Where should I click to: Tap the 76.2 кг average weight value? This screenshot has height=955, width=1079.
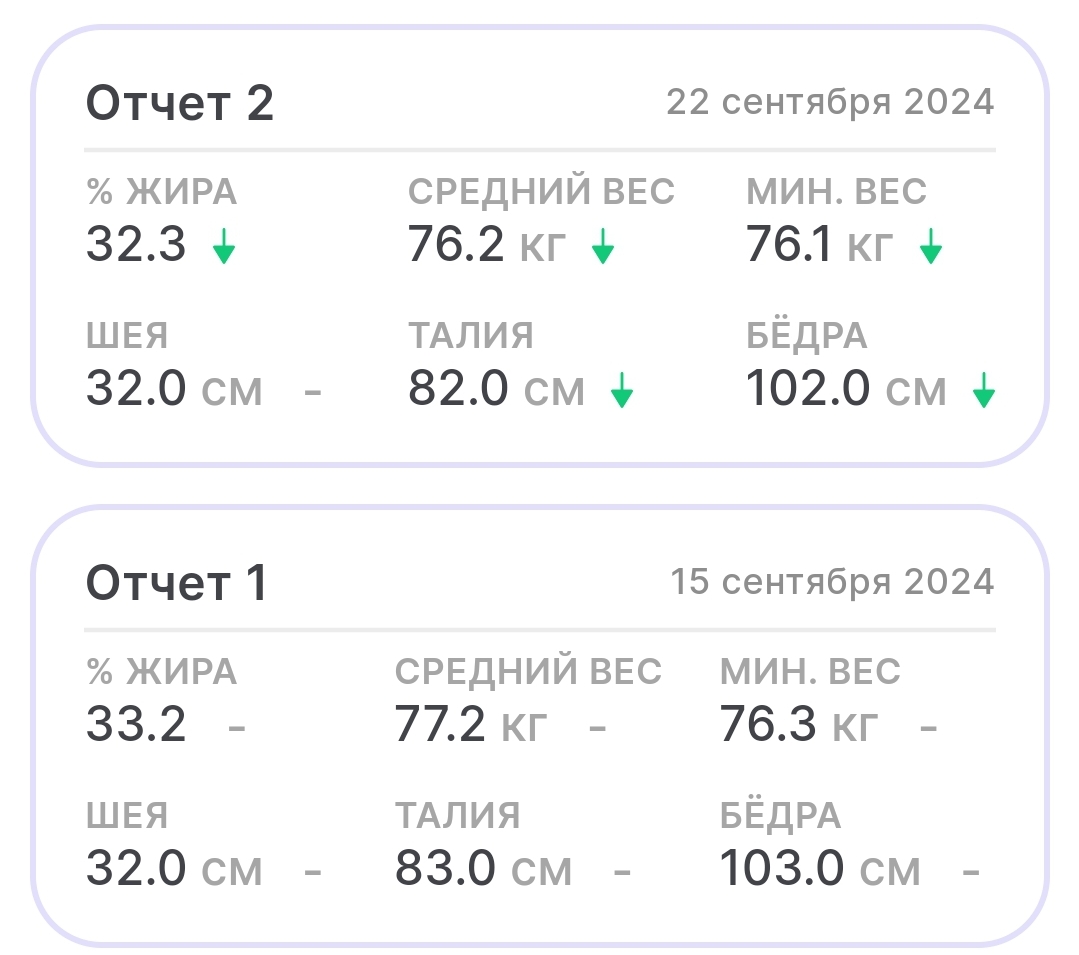[x=483, y=245]
